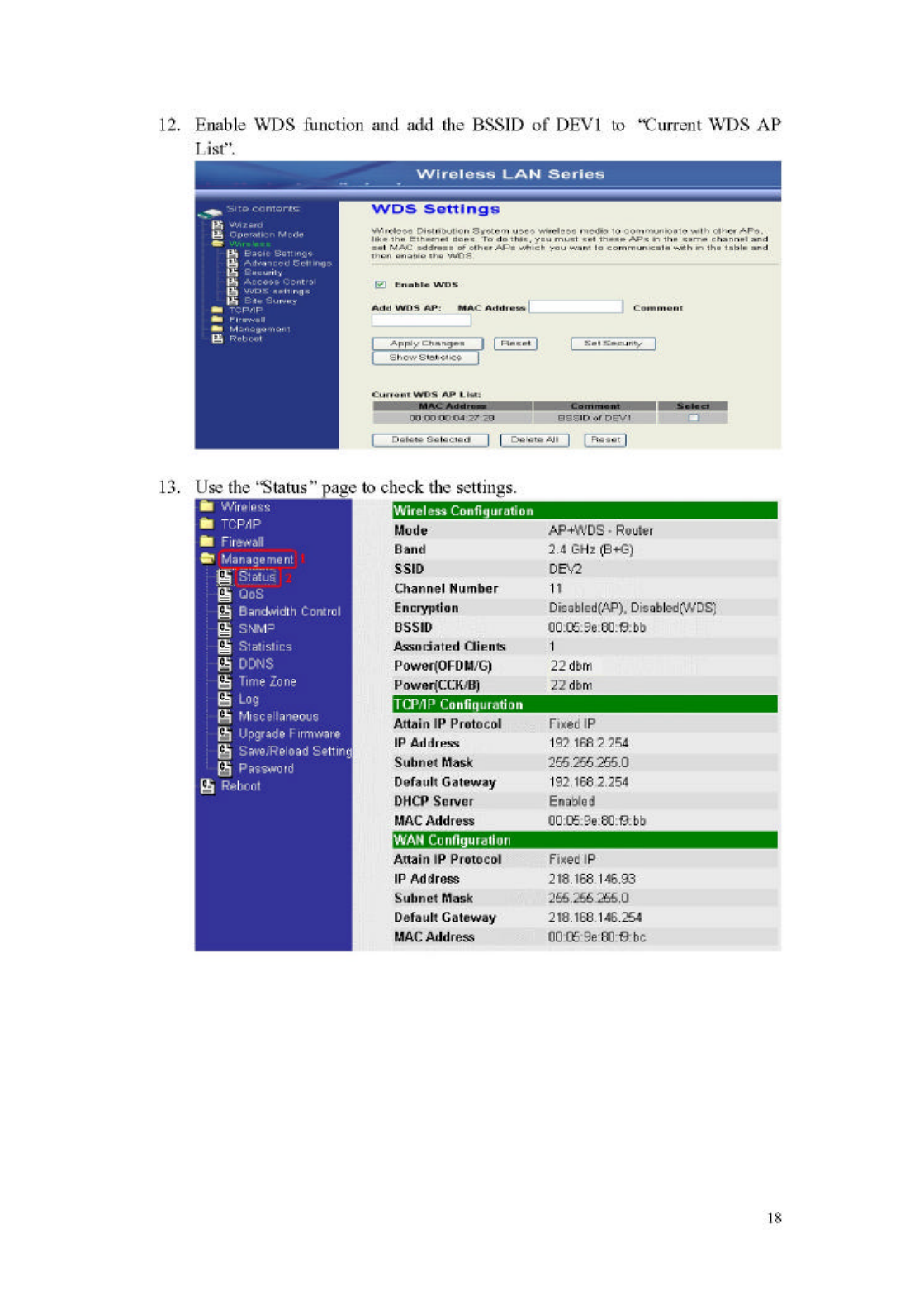Viewport: 924px width, 1304px height.
Task: Click the page icon beside QoS
Action: click(224, 594)
